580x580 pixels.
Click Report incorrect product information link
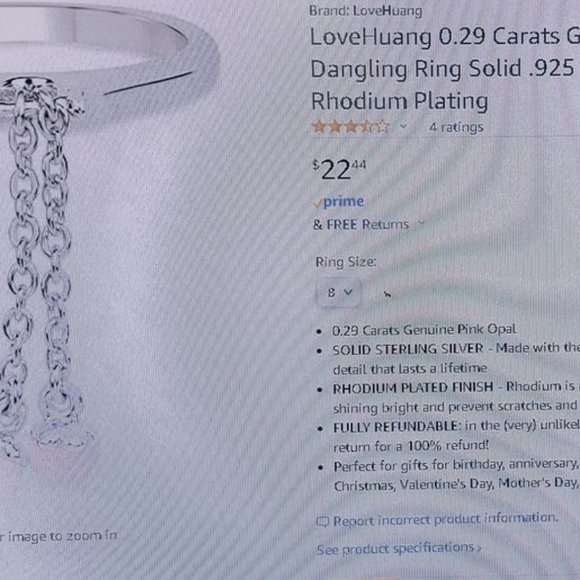point(445,520)
